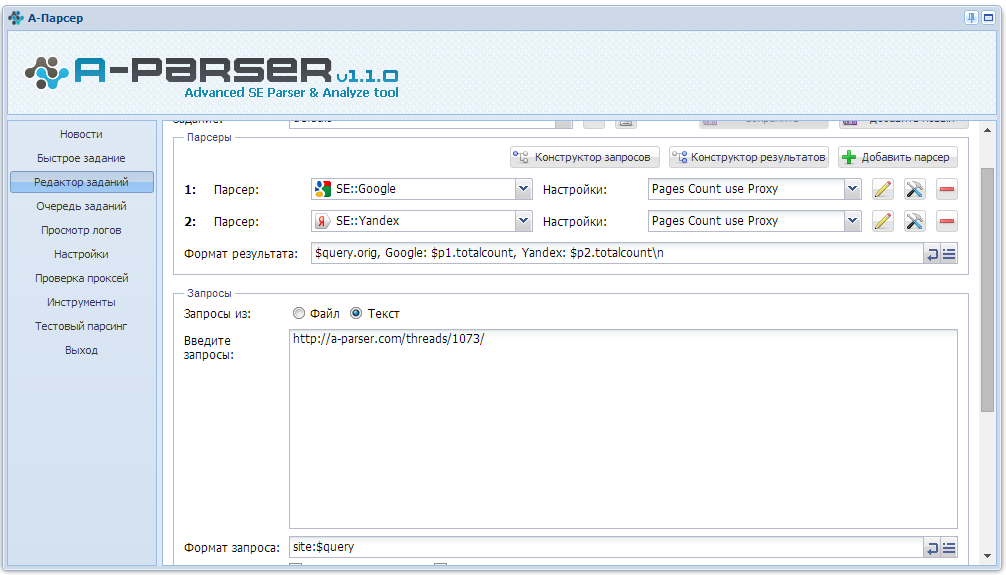Click the http://a-parser.com/threads/1073/ query text
Image resolution: width=1006 pixels, height=575 pixels.
click(x=388, y=339)
